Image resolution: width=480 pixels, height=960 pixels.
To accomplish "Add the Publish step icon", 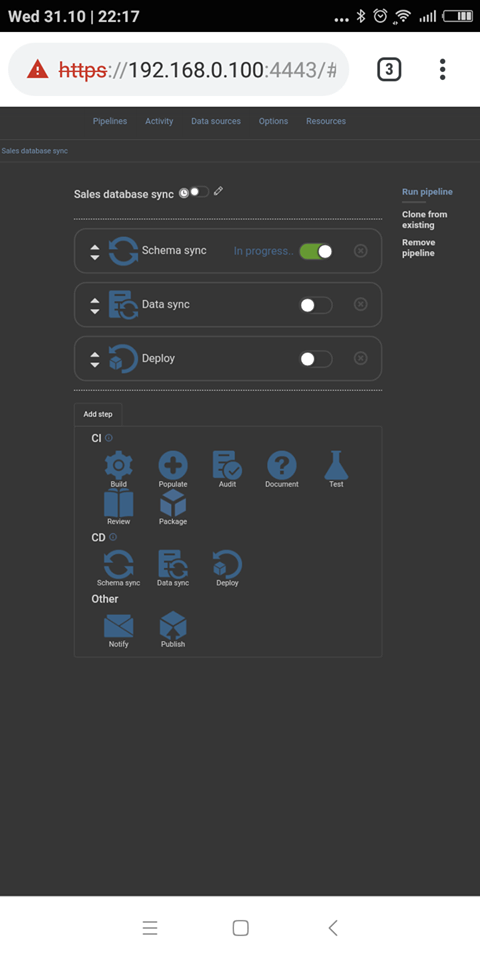I will pos(173,625).
